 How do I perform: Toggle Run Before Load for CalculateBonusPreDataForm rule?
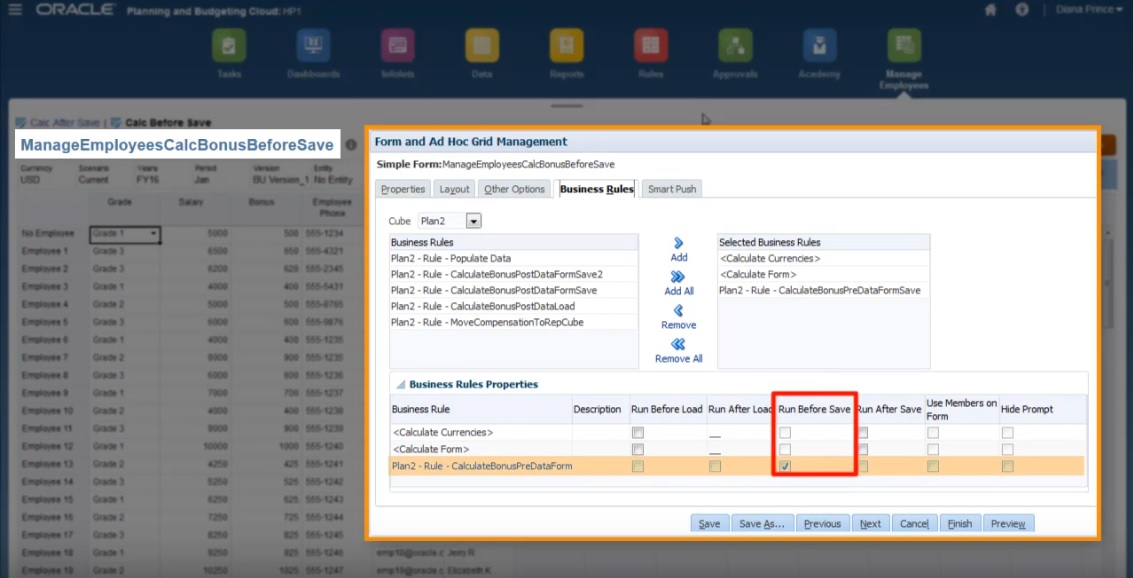tap(637, 467)
